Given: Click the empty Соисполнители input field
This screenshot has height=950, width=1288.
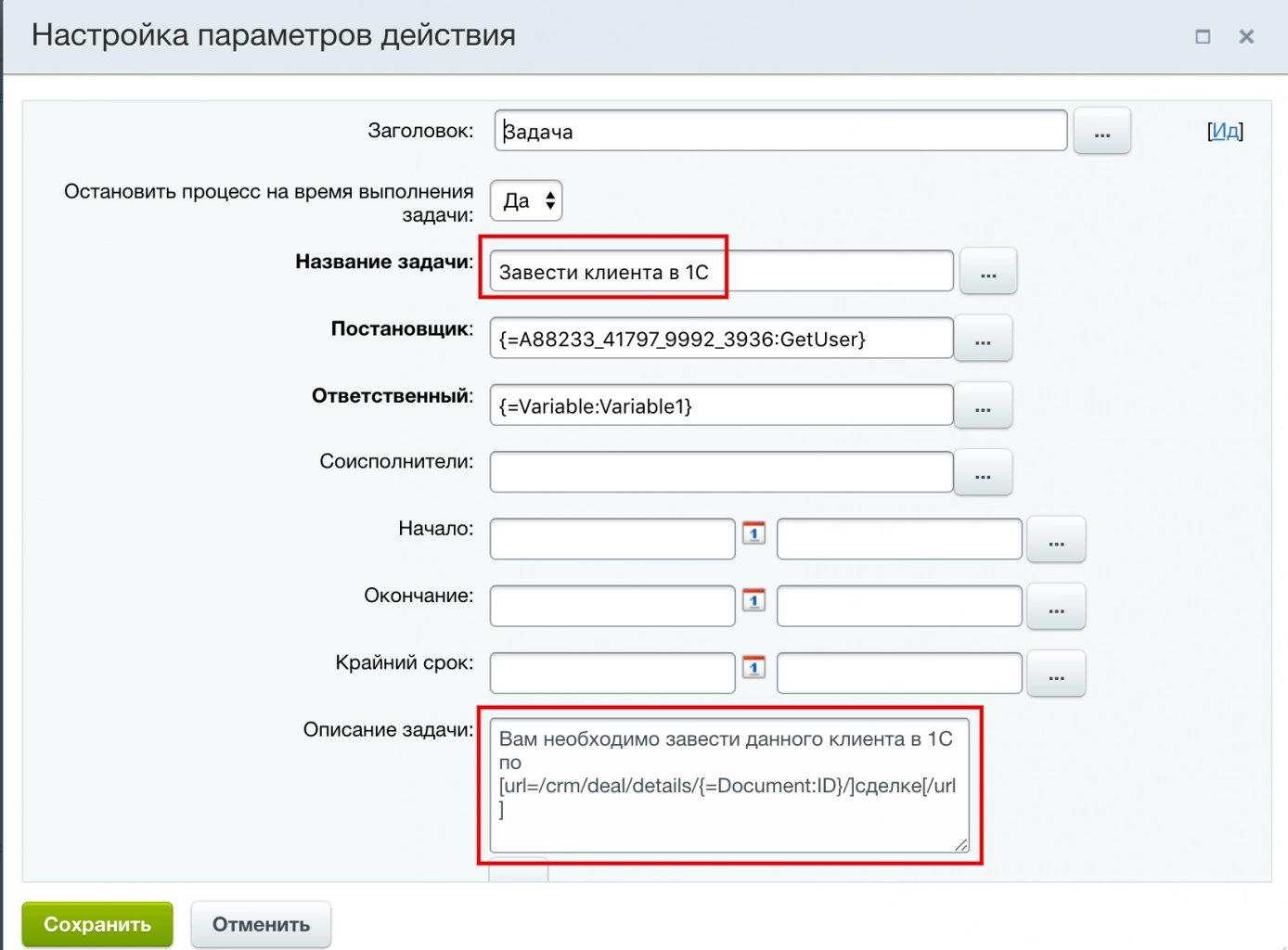Looking at the screenshot, I should 721,472.
